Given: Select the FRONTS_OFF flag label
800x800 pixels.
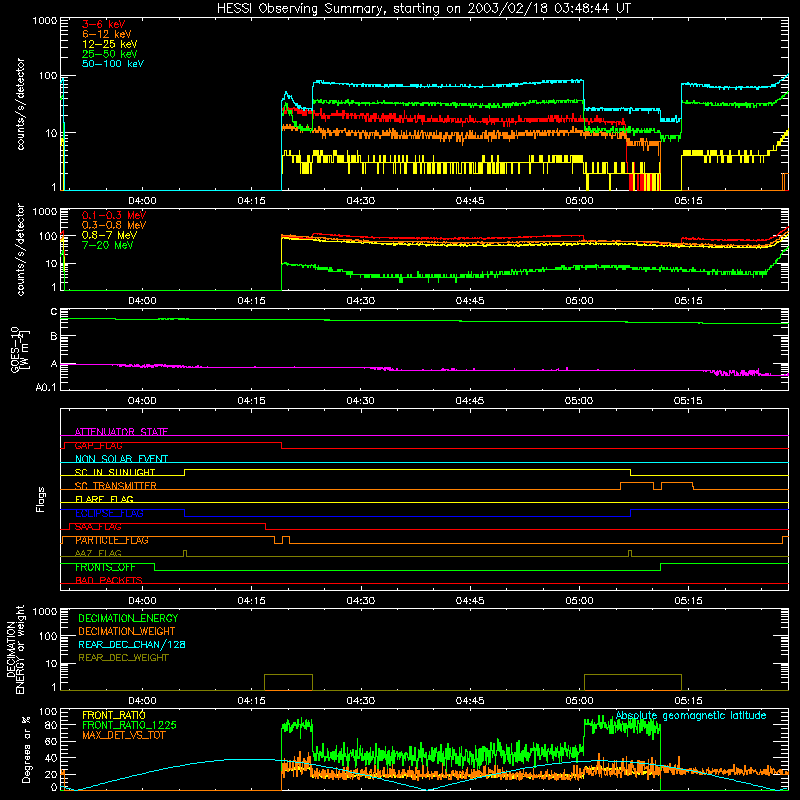Looking at the screenshot, I should [105, 567].
